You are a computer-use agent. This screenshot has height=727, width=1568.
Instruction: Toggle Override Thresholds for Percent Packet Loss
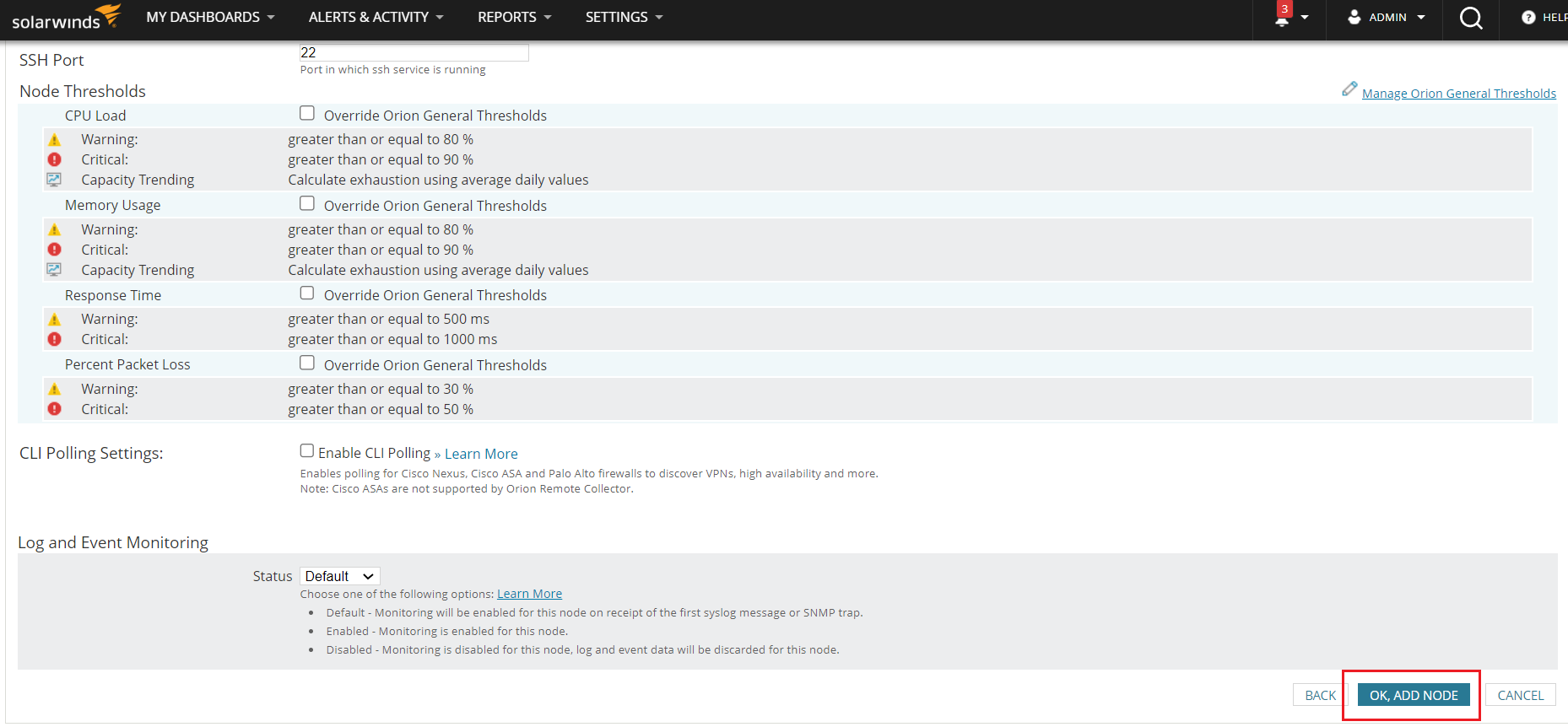point(307,363)
